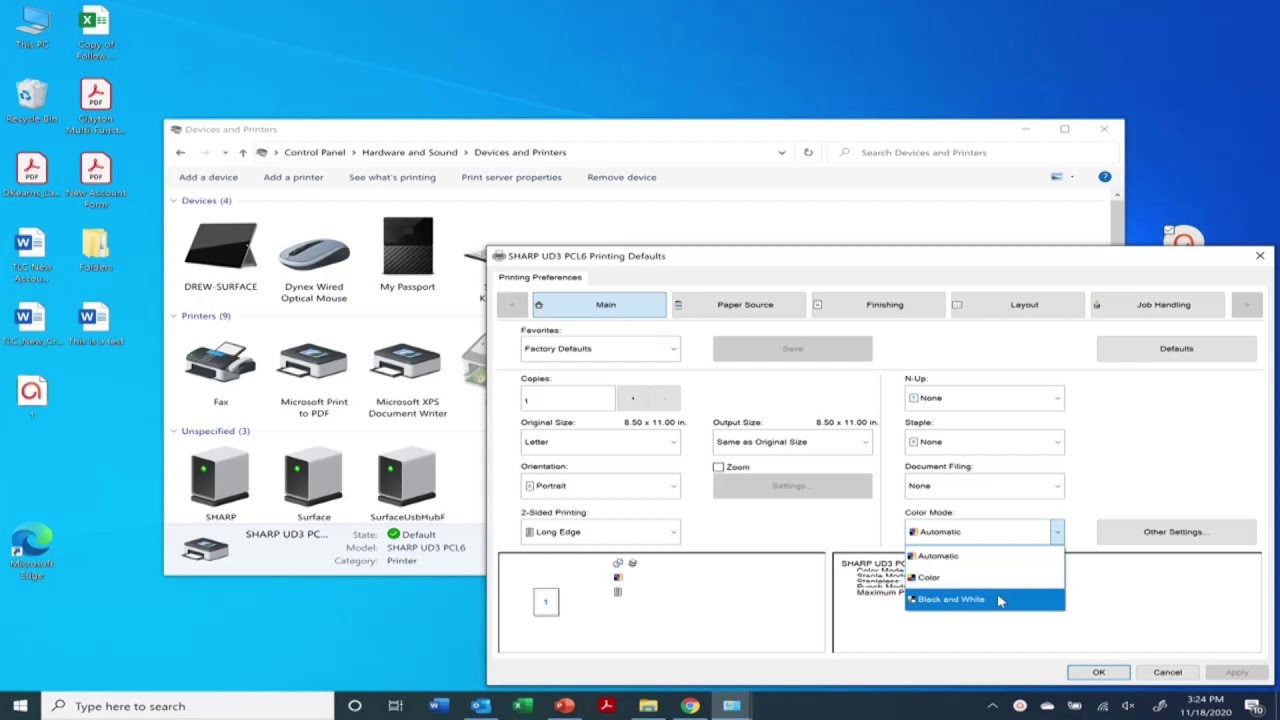
Task: Select Microsoft XPS Document Writer printer
Action: (x=407, y=378)
